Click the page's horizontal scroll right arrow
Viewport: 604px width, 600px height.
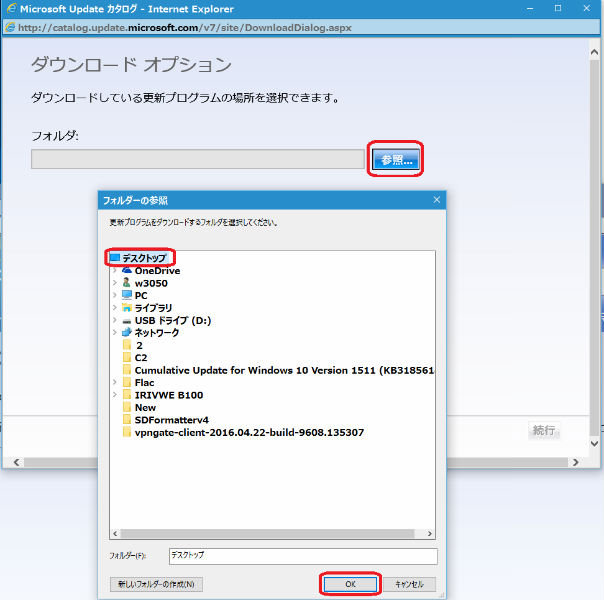(x=575, y=462)
